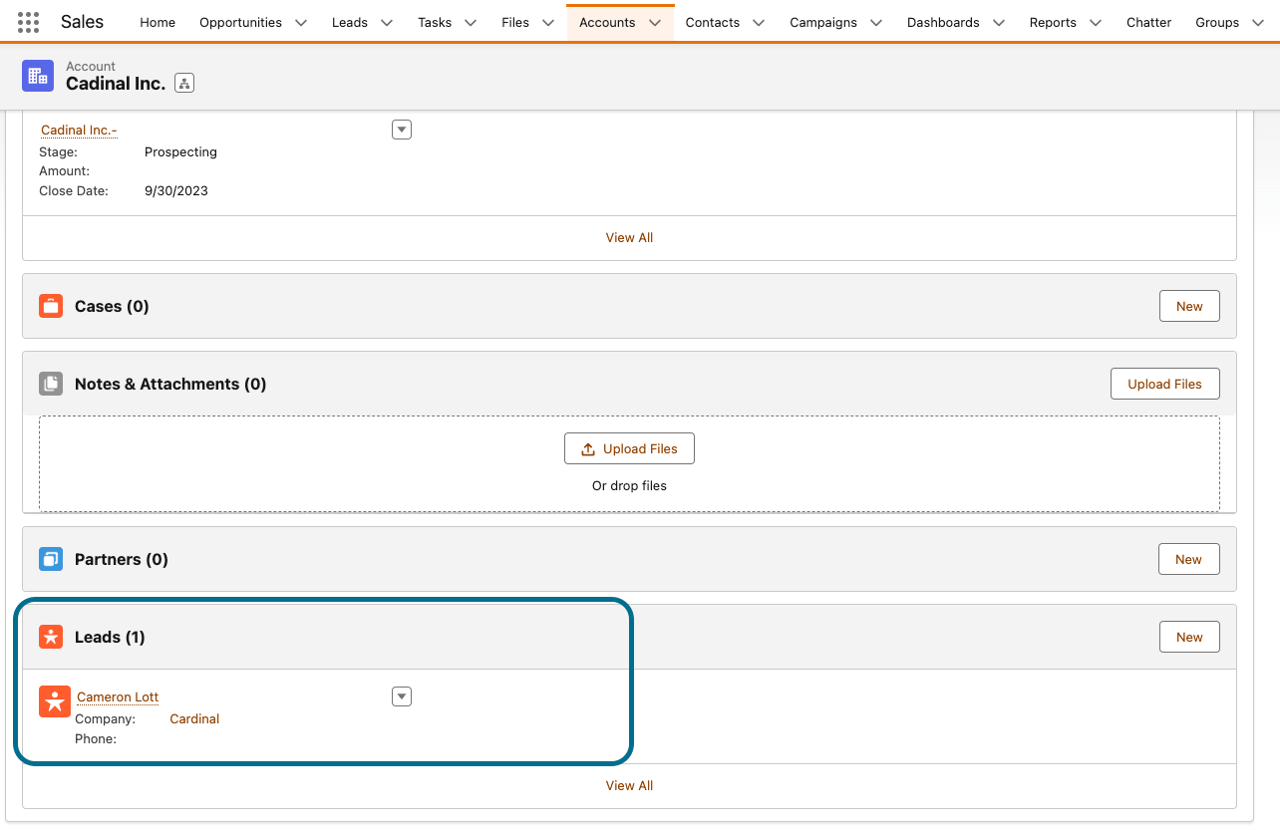
Task: Expand the Files tab dropdown chevron
Action: 548,23
